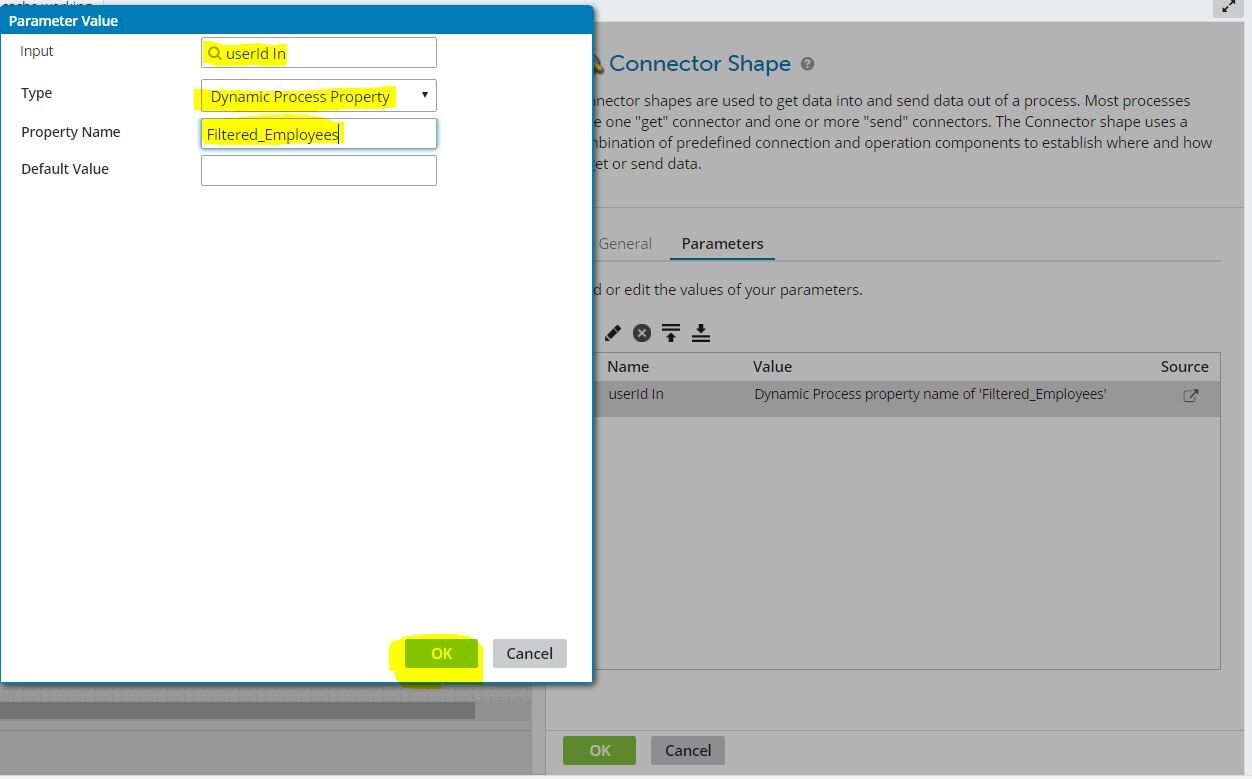
Task: Remove the userId In parameter with X icon
Action: [x=641, y=332]
